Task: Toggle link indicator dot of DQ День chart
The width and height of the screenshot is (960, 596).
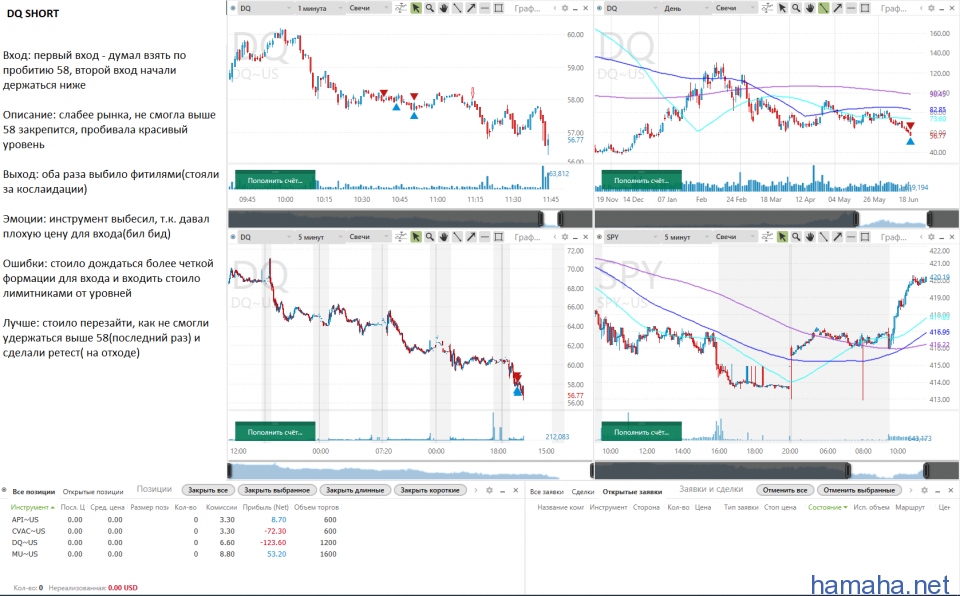Action: click(x=599, y=8)
